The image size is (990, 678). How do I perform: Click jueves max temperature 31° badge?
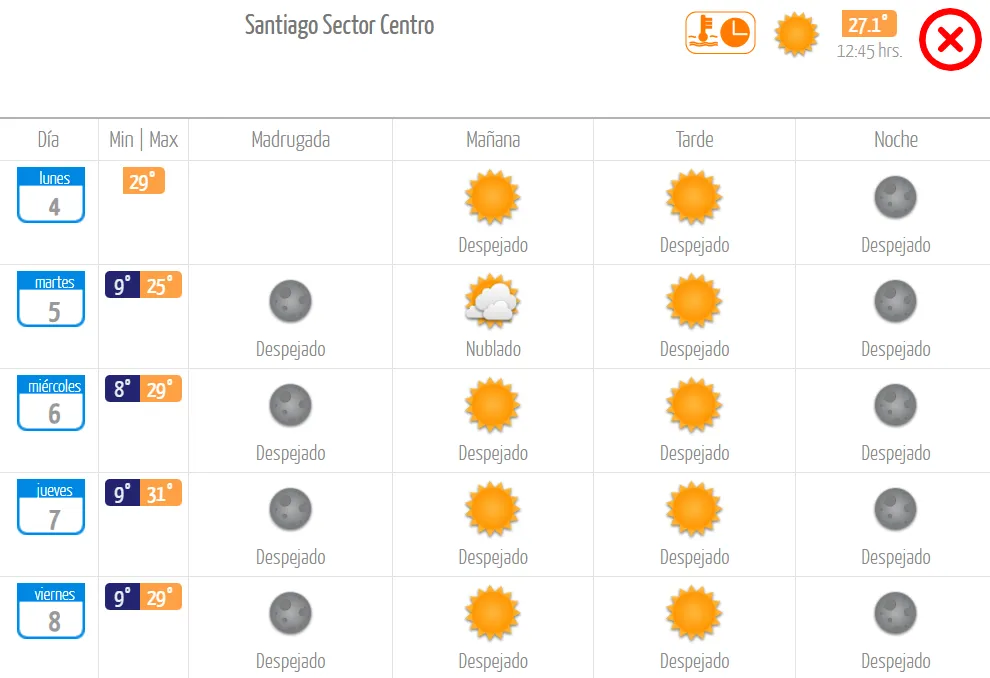coord(161,493)
